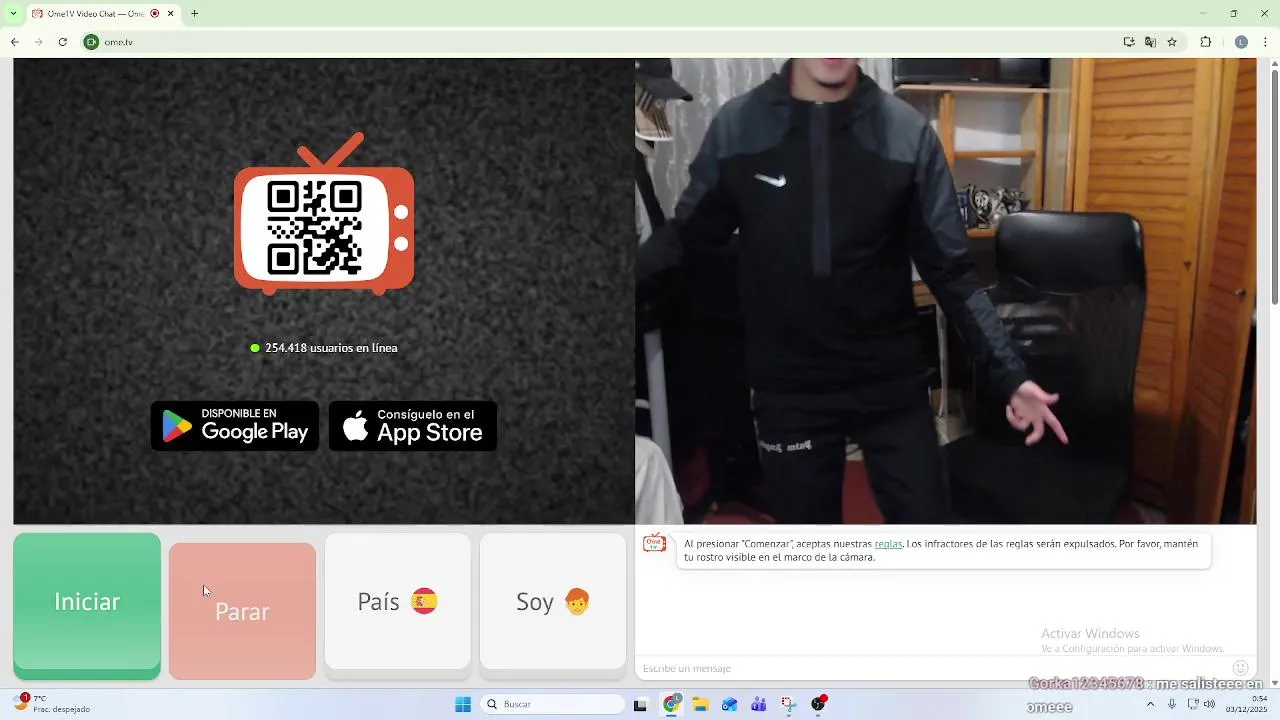This screenshot has height=720, width=1280.
Task: Click the OmeTV QR code TV logo
Action: coord(323,213)
